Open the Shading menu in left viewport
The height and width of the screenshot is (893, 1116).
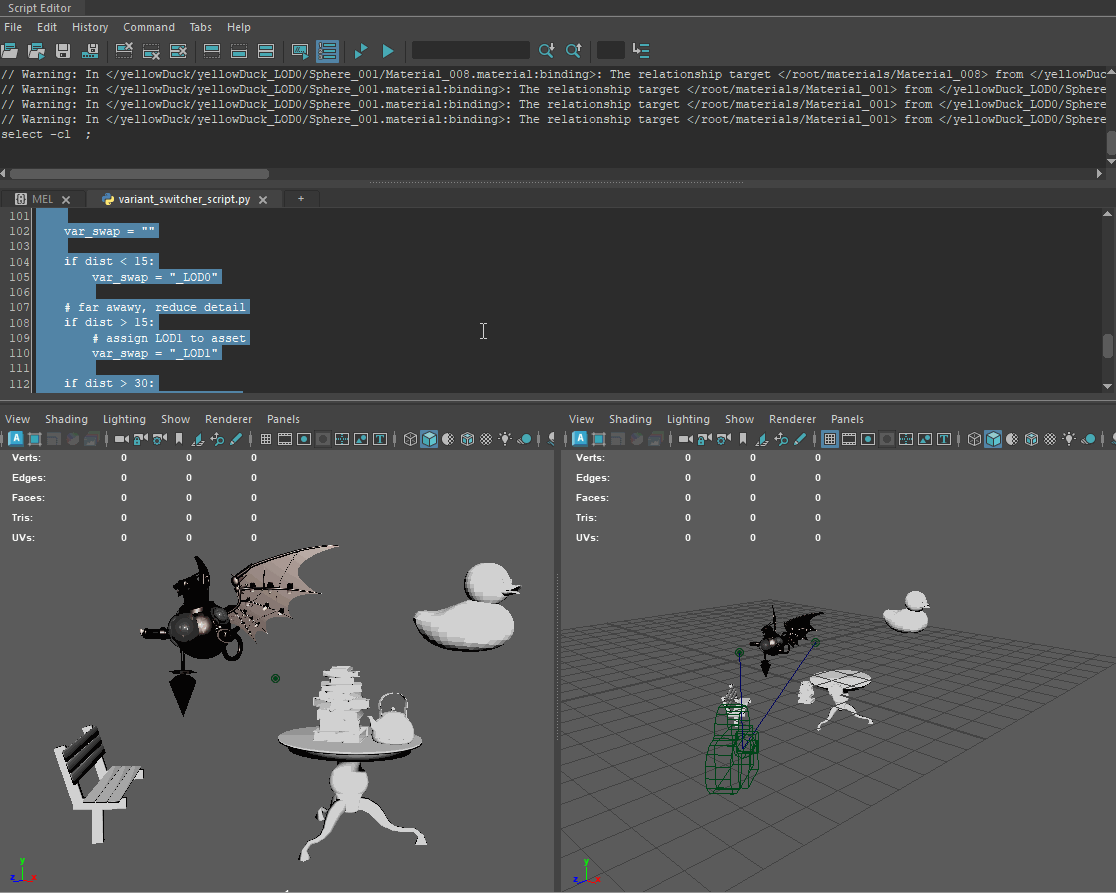pos(66,419)
